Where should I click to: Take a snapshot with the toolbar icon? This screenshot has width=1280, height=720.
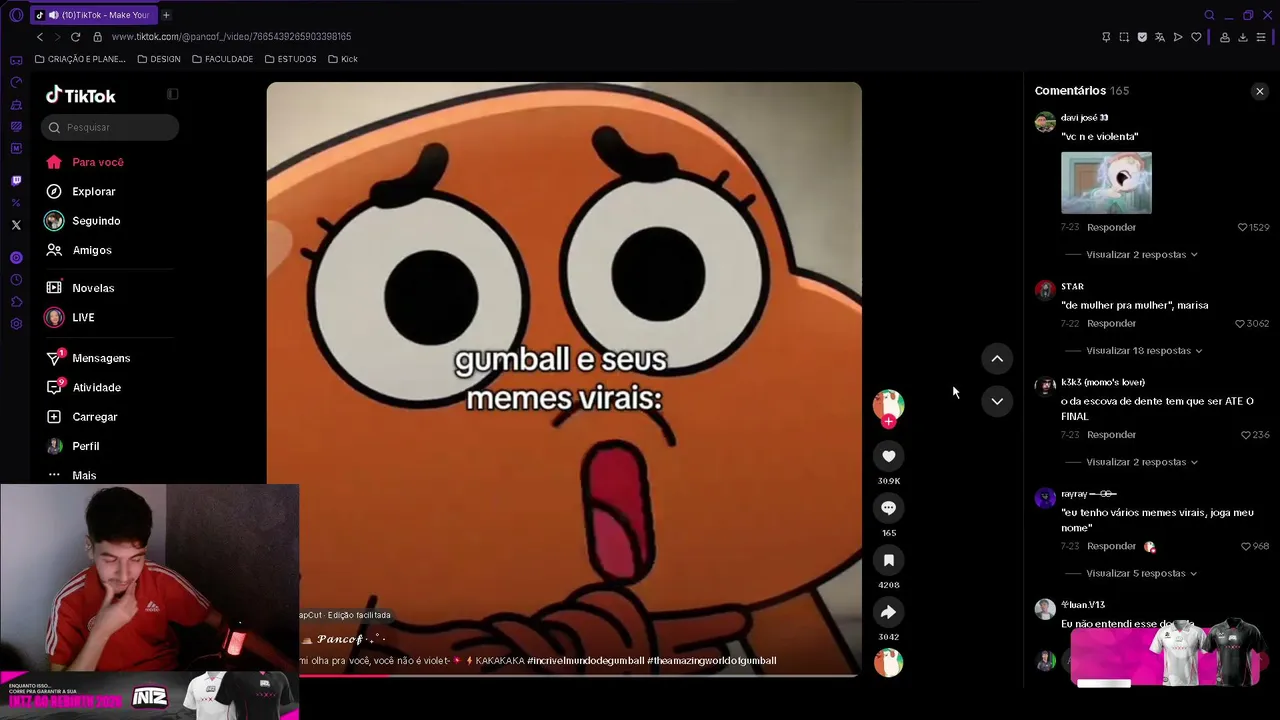[x=1124, y=37]
